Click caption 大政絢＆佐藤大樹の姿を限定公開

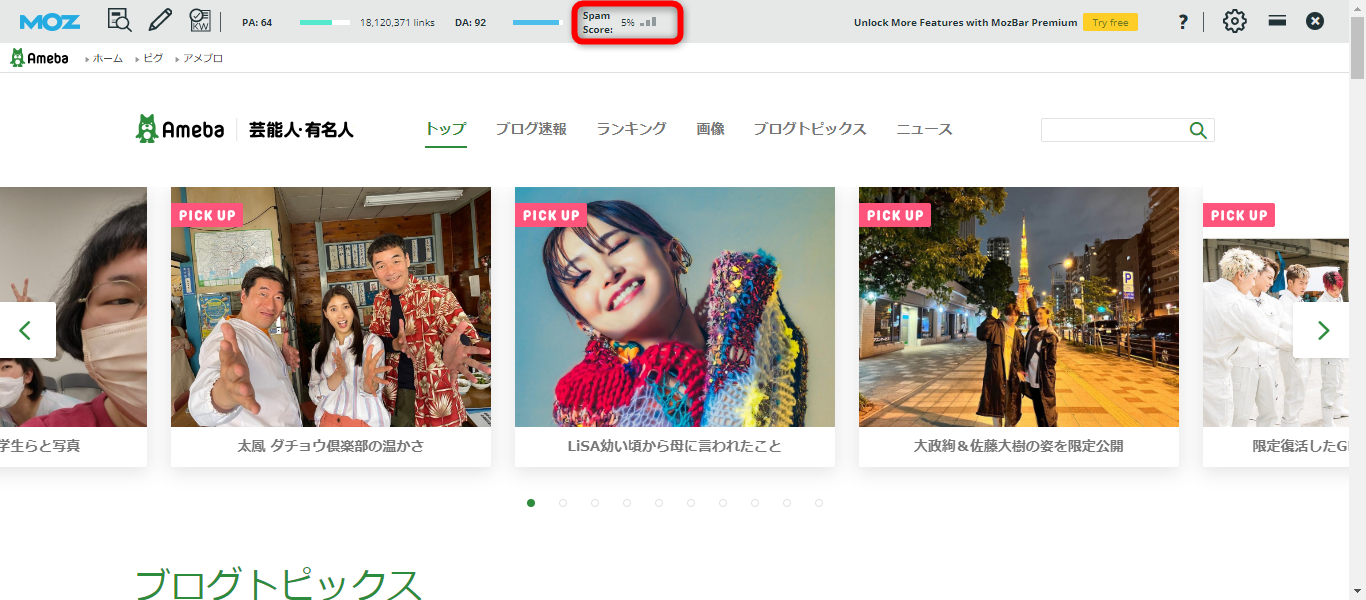(x=1019, y=446)
